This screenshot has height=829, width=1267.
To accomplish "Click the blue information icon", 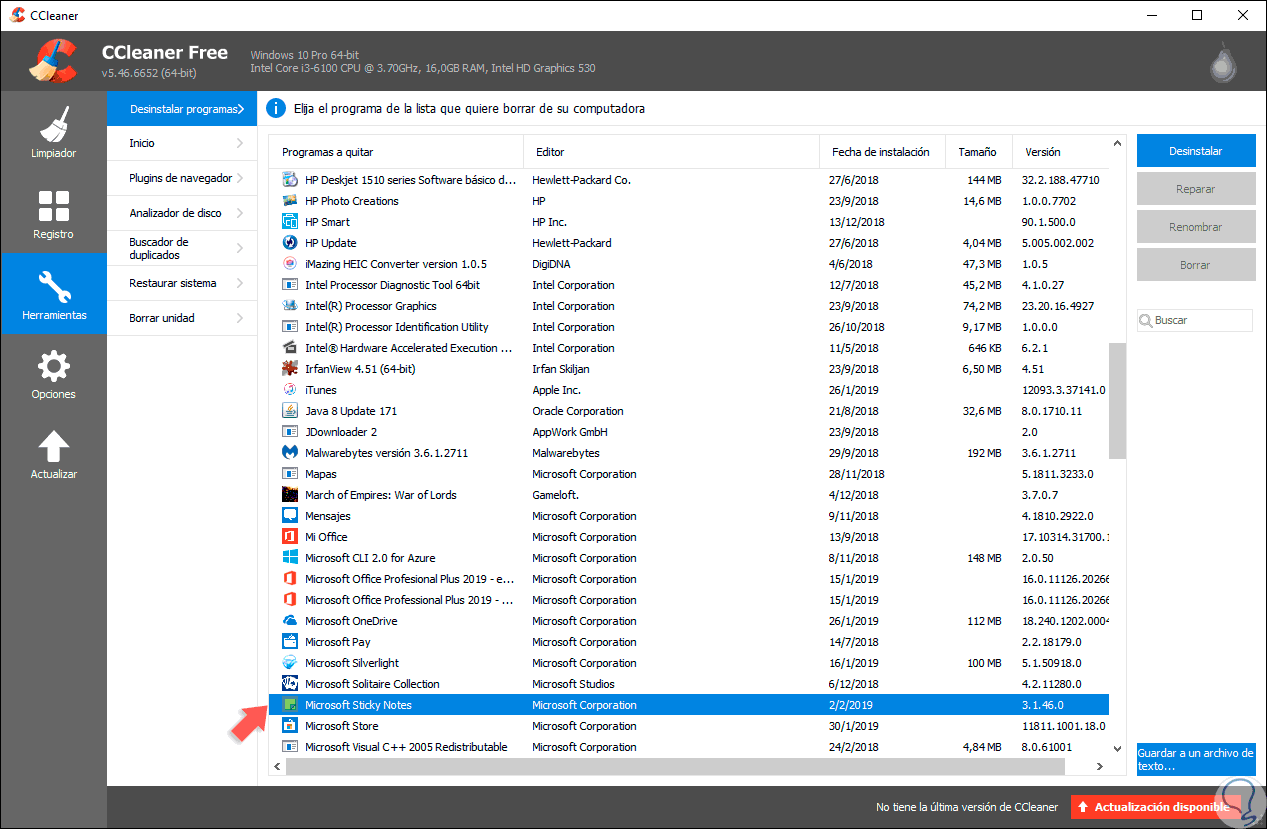I will tap(276, 108).
